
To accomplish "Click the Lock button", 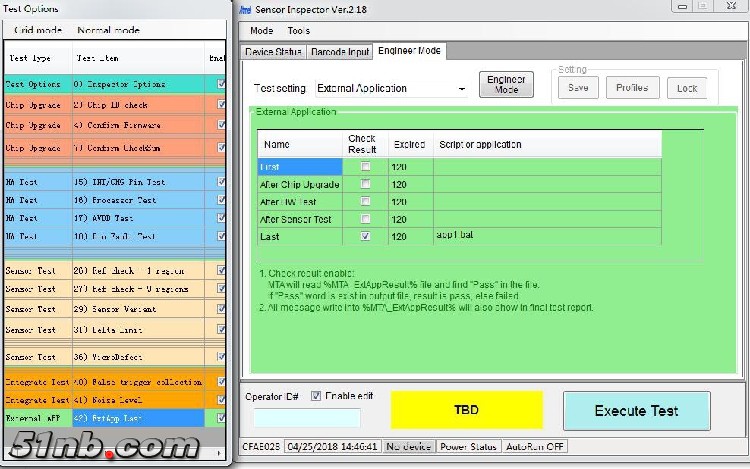I will (687, 88).
